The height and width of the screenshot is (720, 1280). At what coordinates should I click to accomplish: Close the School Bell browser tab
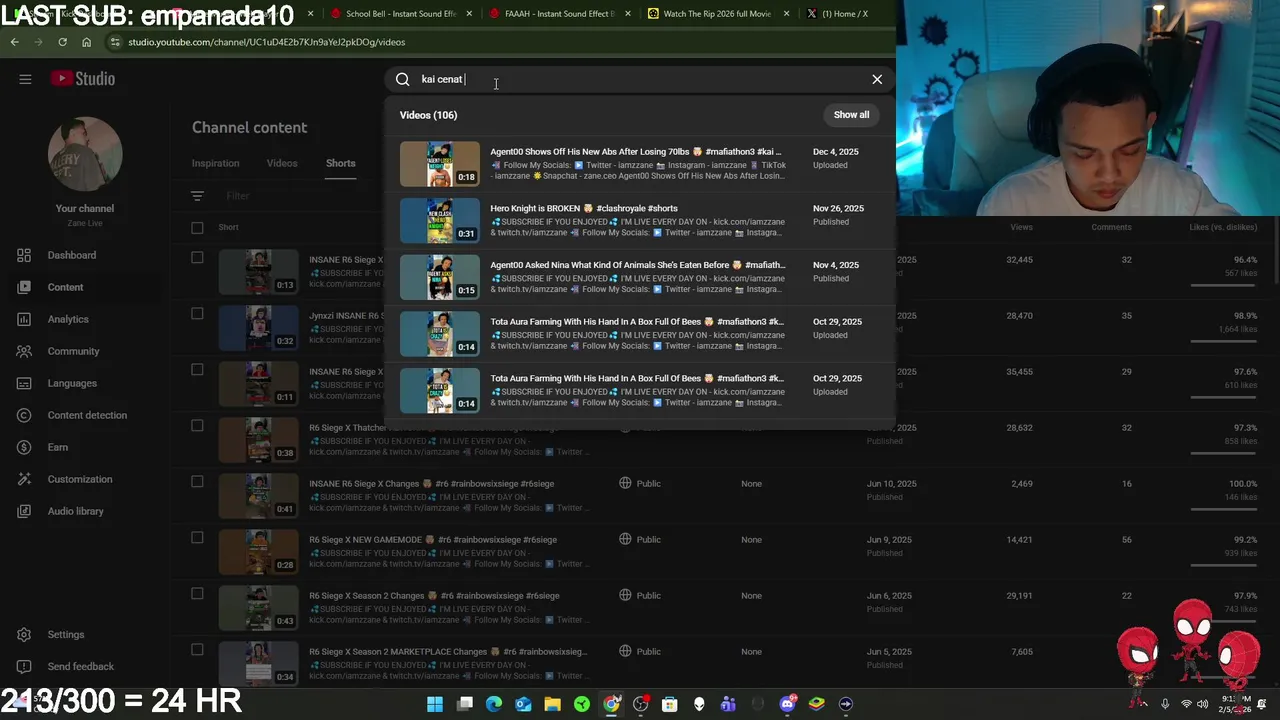pos(468,14)
